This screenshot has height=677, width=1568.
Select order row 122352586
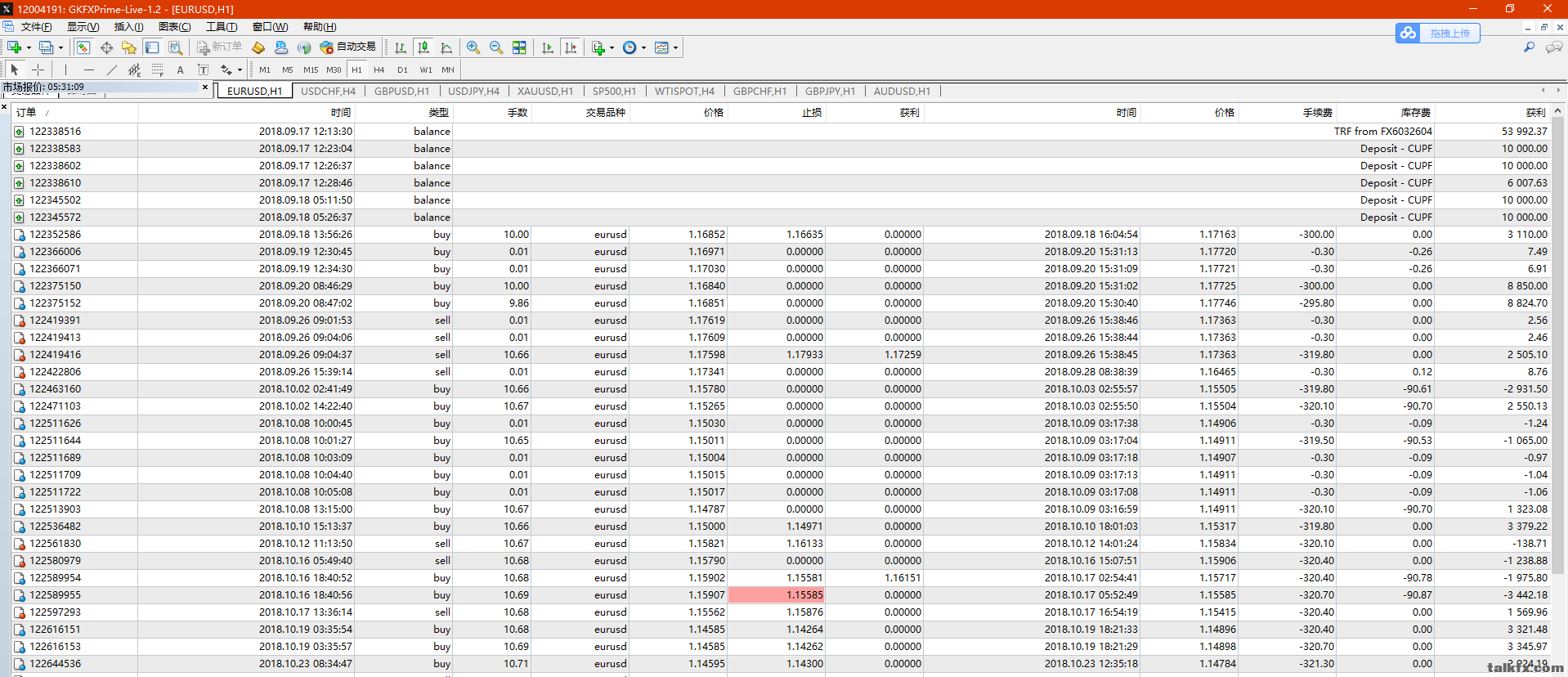tap(781, 235)
